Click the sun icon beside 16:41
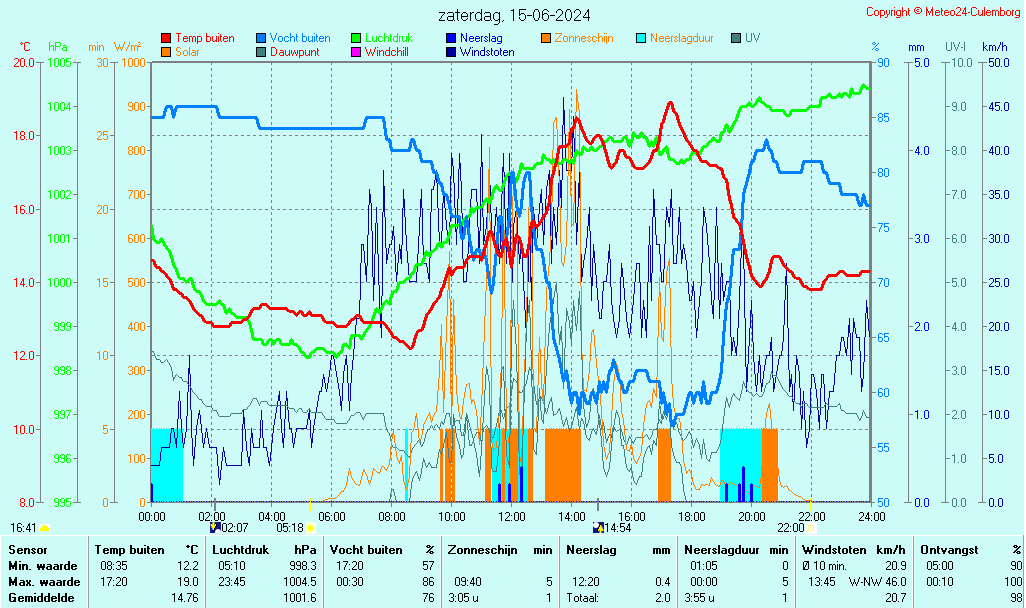This screenshot has height=608, width=1026. coord(44,528)
